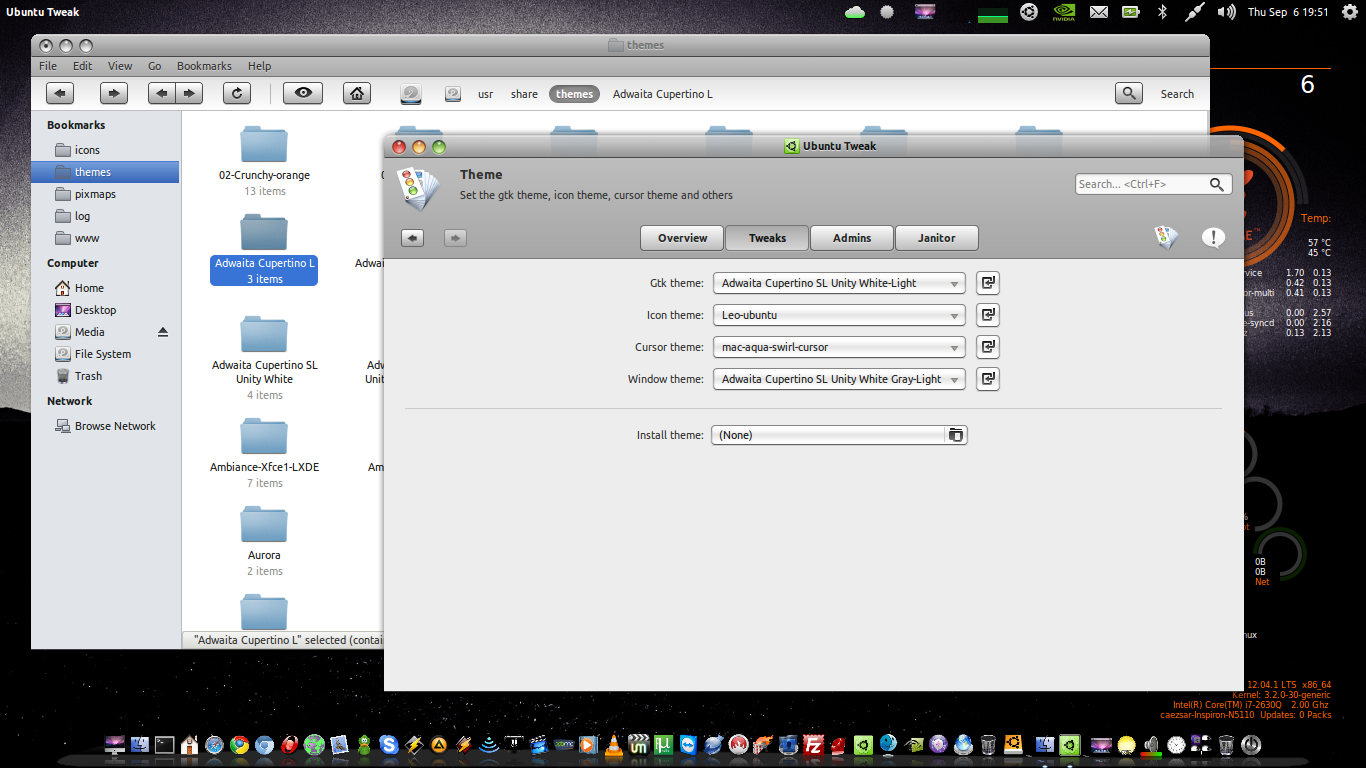This screenshot has height=768, width=1366.
Task: Open the system gear menu in the top panel
Action: click(1350, 12)
